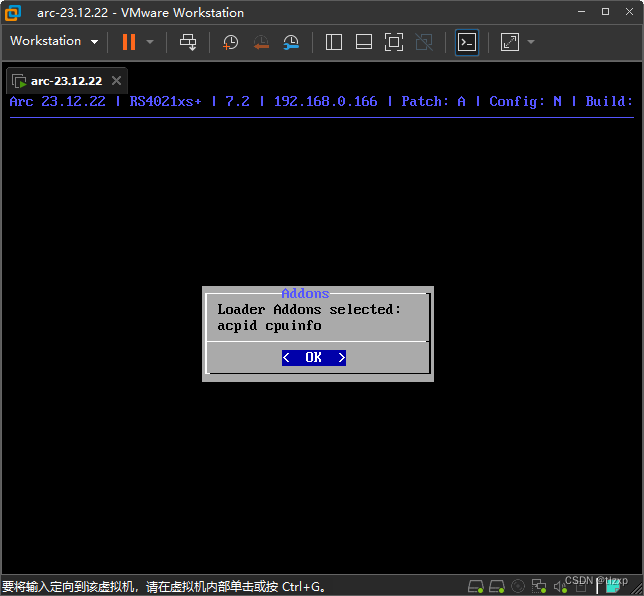Confirm the Addons dialog with OK
This screenshot has height=596, width=644.
[314, 357]
